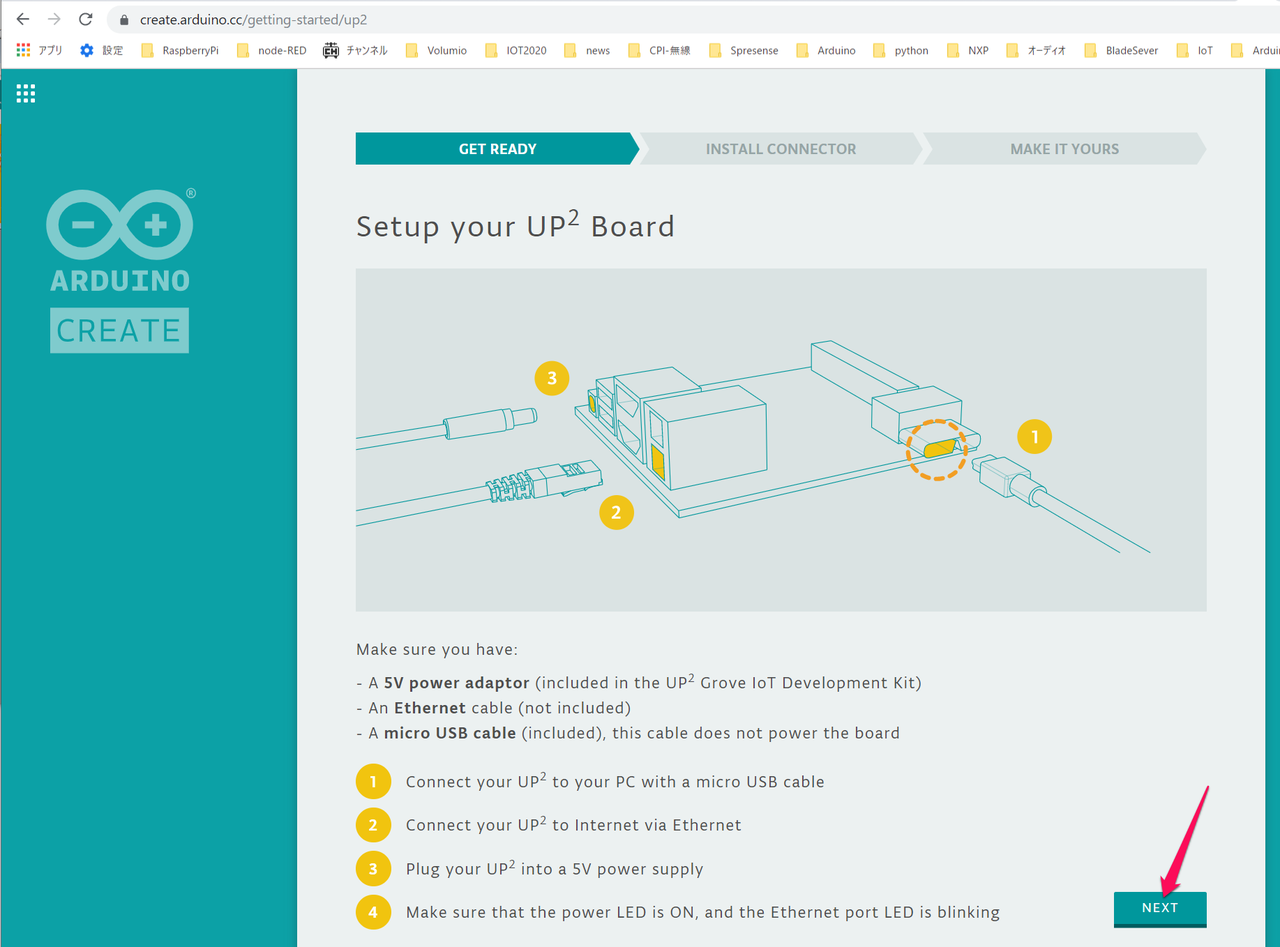
Task: Click the text 'Make sure you have:'
Action: point(437,650)
